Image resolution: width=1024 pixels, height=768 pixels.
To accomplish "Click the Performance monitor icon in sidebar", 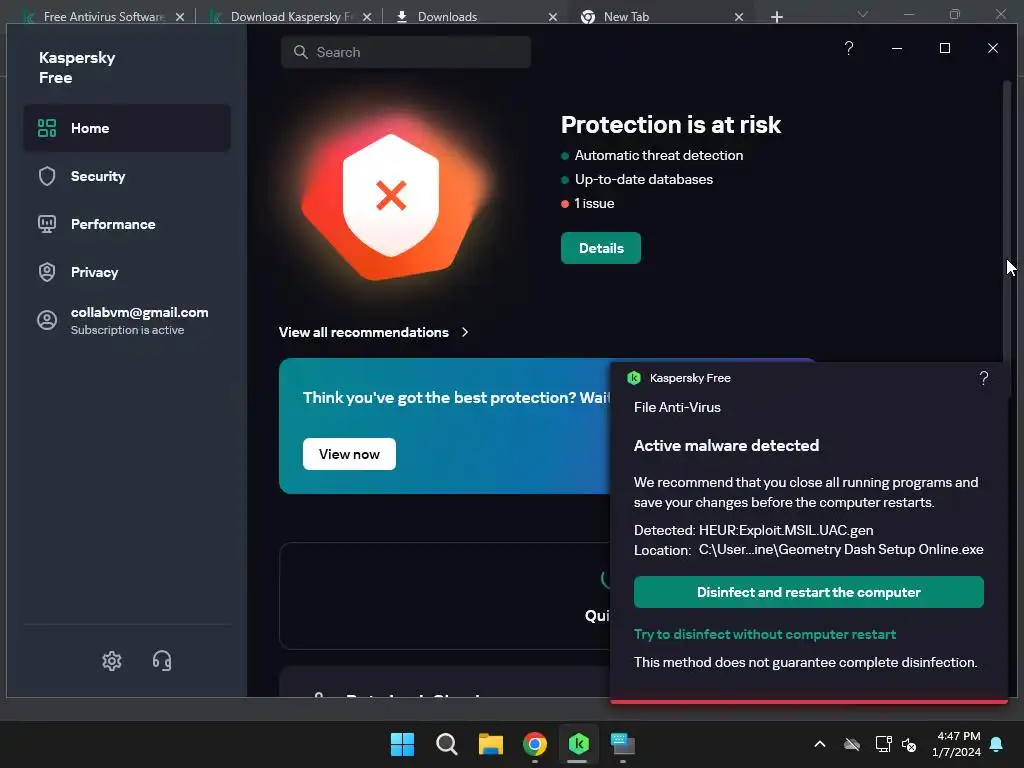I will 47,224.
